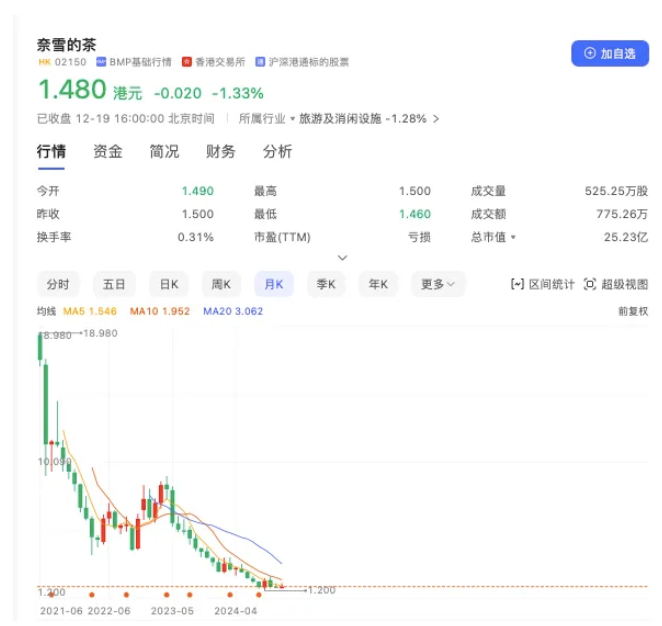Open the 更多 period dropdown
Image resolution: width=662 pixels, height=626 pixels.
tap(438, 284)
